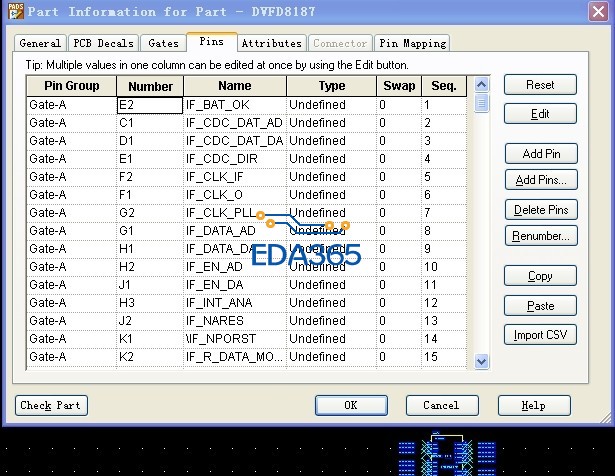Select the IF_CDC_DAT_AD name cell
The height and width of the screenshot is (476, 615).
point(235,123)
